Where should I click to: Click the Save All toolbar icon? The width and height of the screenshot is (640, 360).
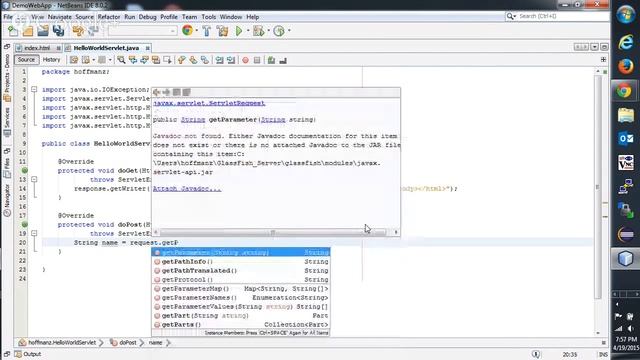58,31
